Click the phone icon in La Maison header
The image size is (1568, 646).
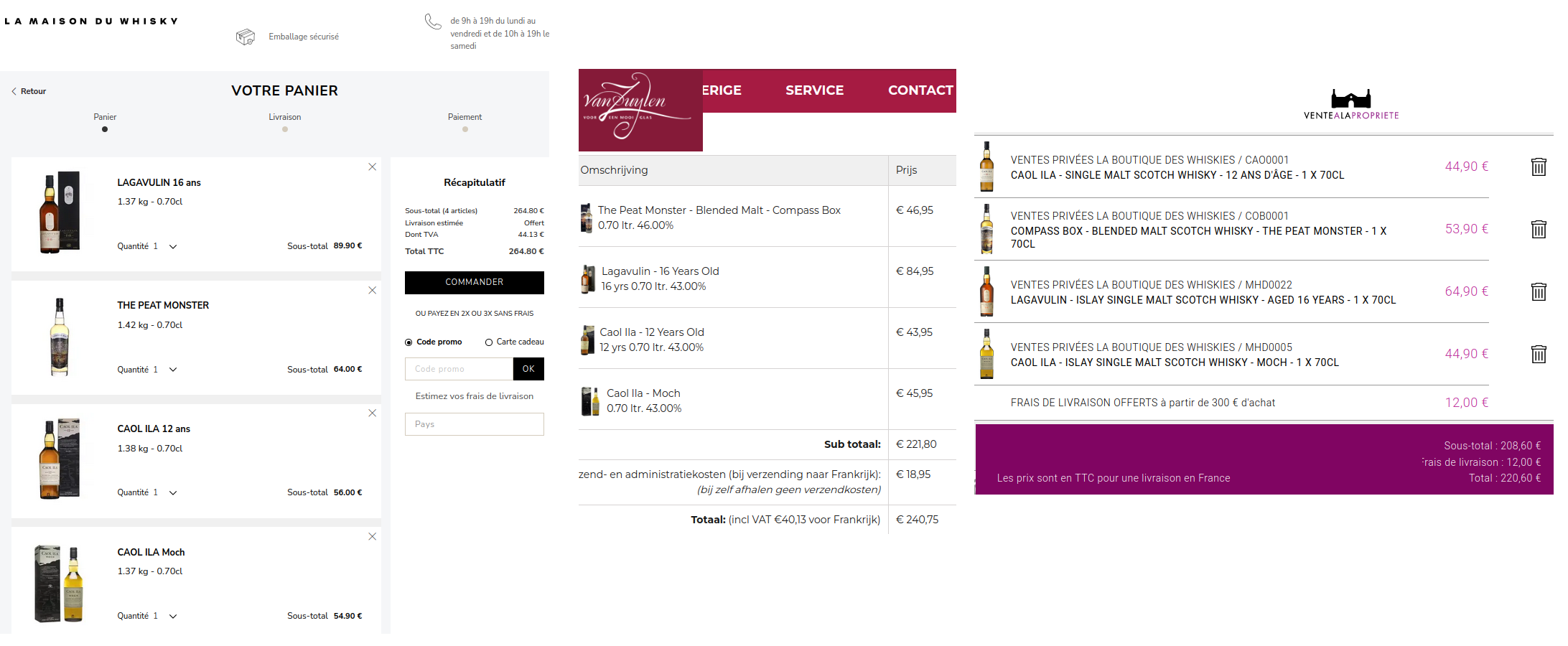coord(433,22)
